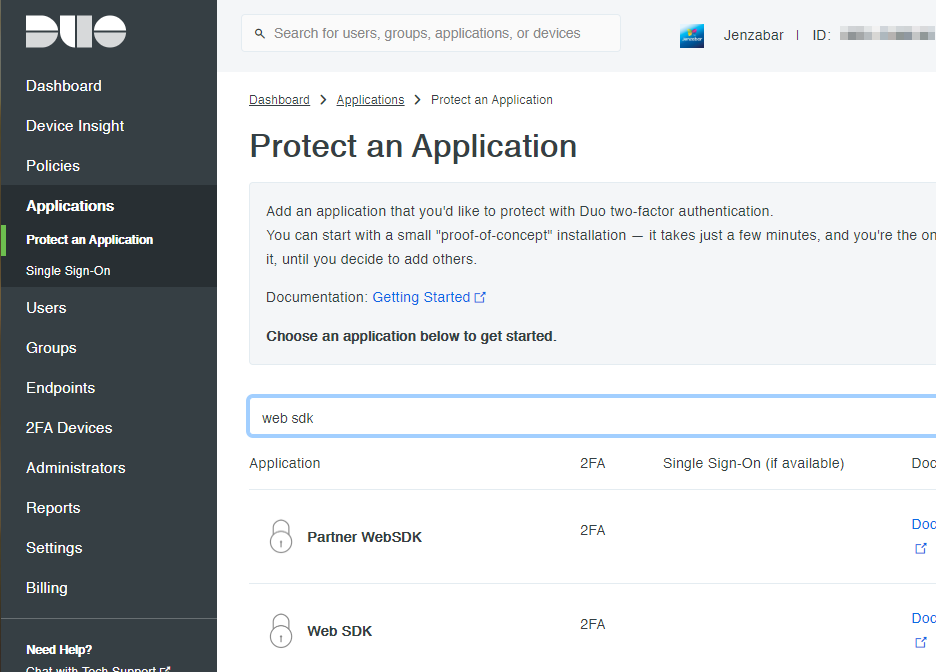The width and height of the screenshot is (936, 672).
Task: Click the search magnifier icon
Action: point(260,34)
